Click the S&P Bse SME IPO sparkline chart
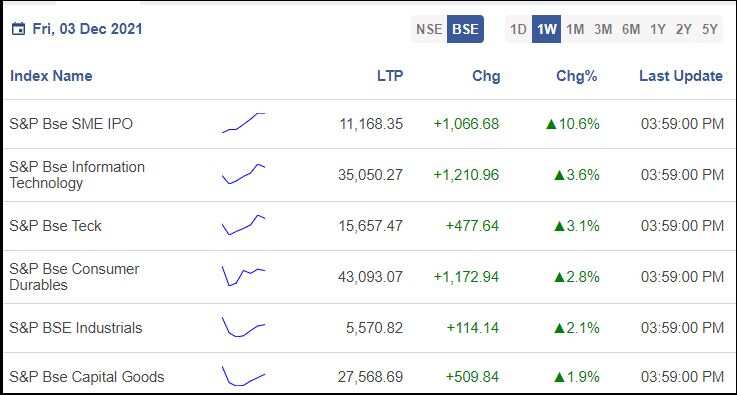This screenshot has height=395, width=737. click(x=243, y=123)
